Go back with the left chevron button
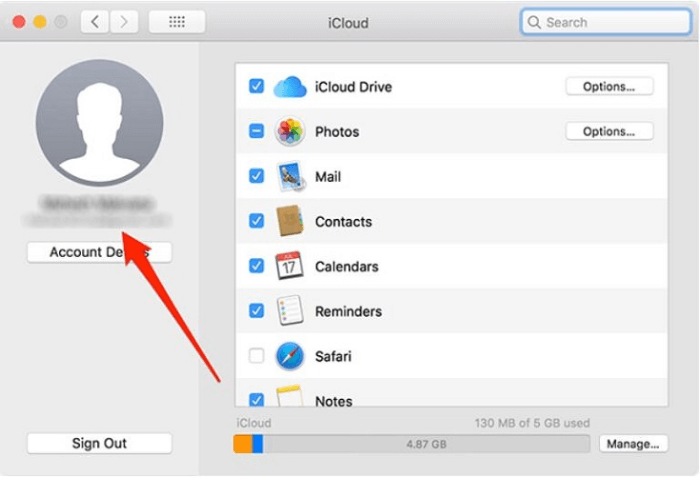 click(95, 21)
